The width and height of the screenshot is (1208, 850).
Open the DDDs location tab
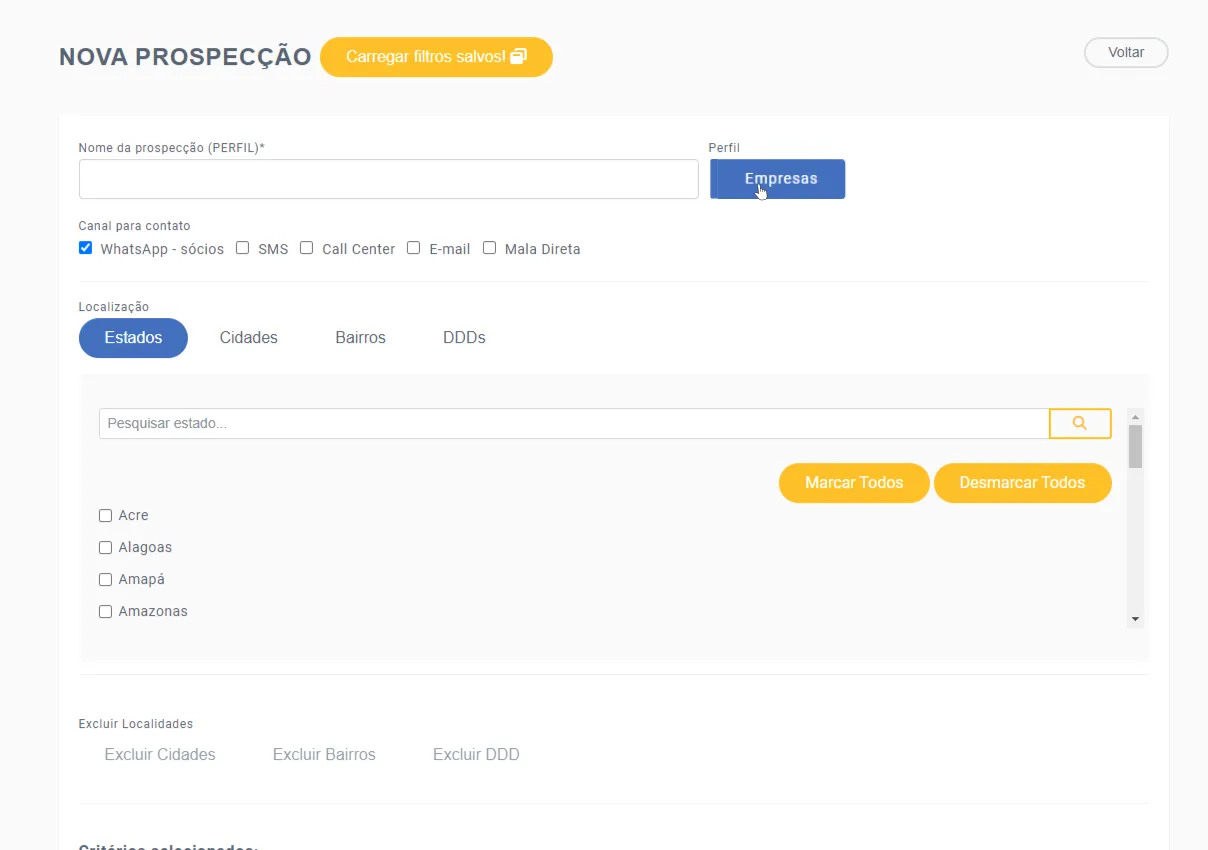(464, 338)
